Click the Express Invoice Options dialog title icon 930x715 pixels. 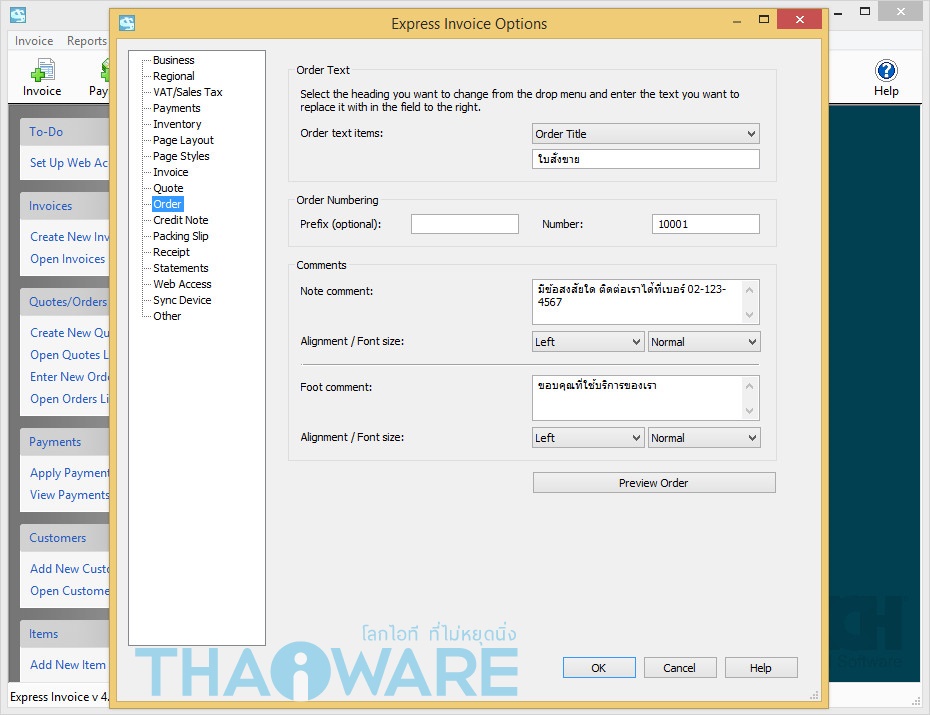coord(127,24)
